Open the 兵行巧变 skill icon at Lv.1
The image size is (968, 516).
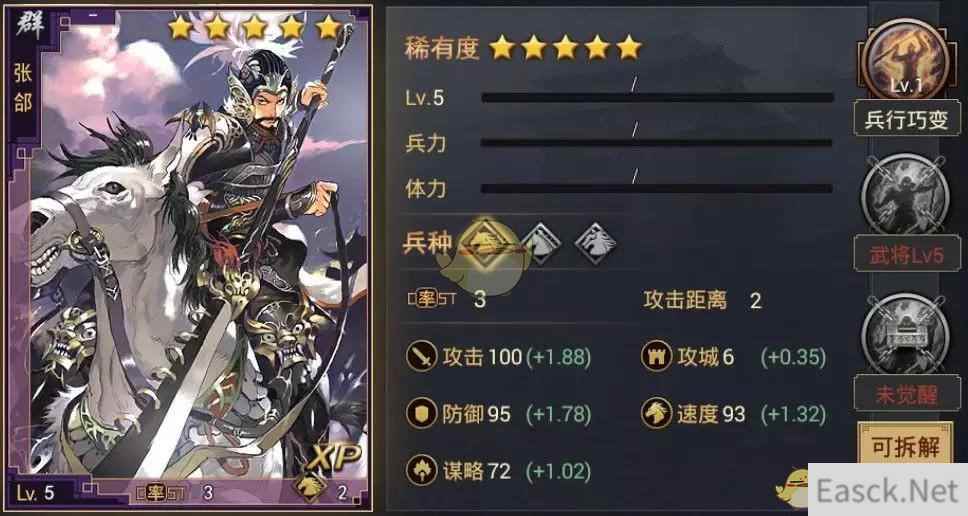[906, 61]
